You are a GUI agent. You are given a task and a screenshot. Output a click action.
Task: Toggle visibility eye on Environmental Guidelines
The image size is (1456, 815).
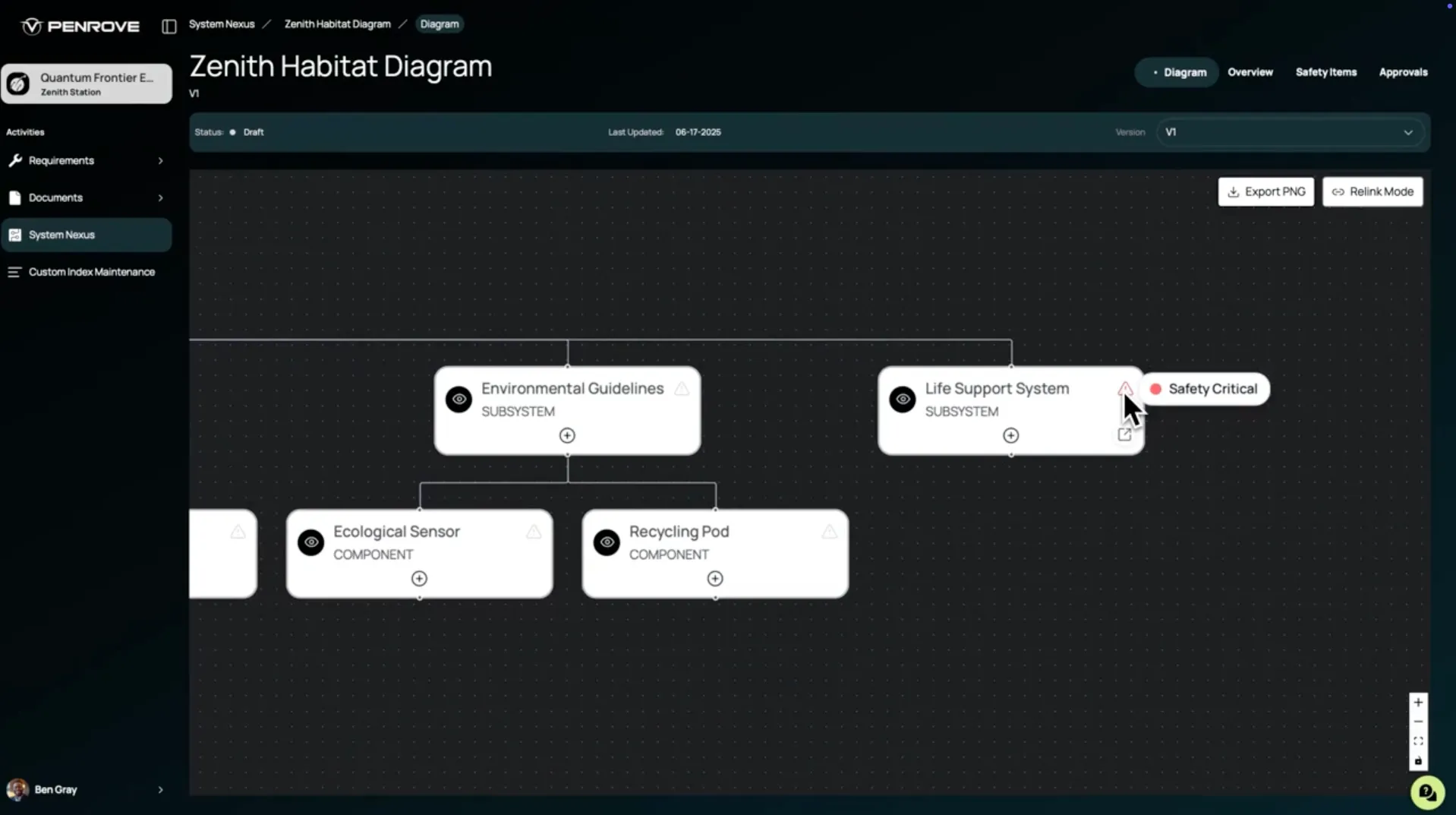(459, 399)
